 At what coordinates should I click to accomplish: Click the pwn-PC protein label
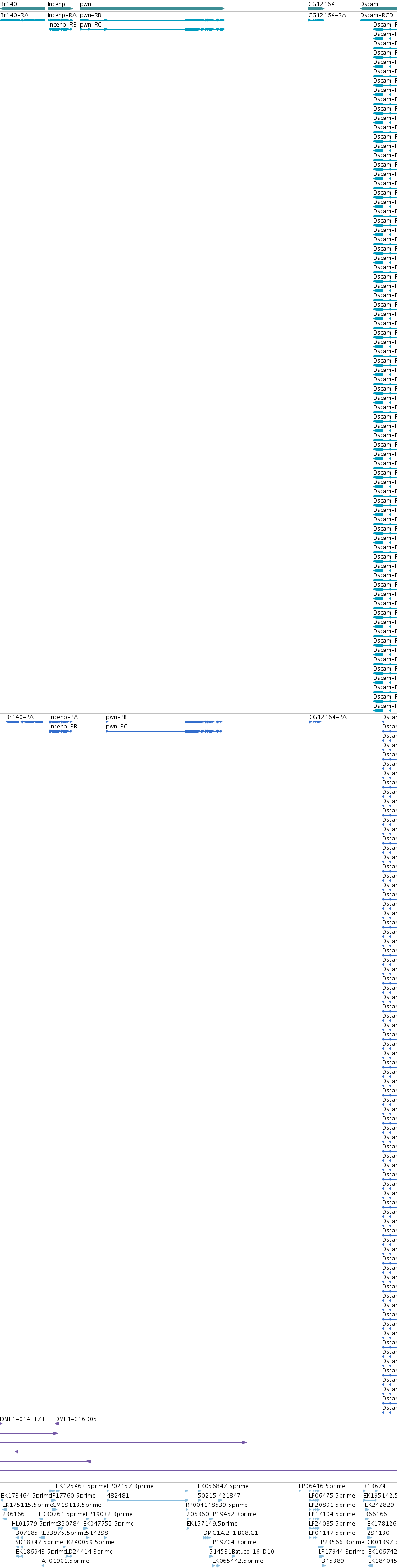tap(116, 726)
